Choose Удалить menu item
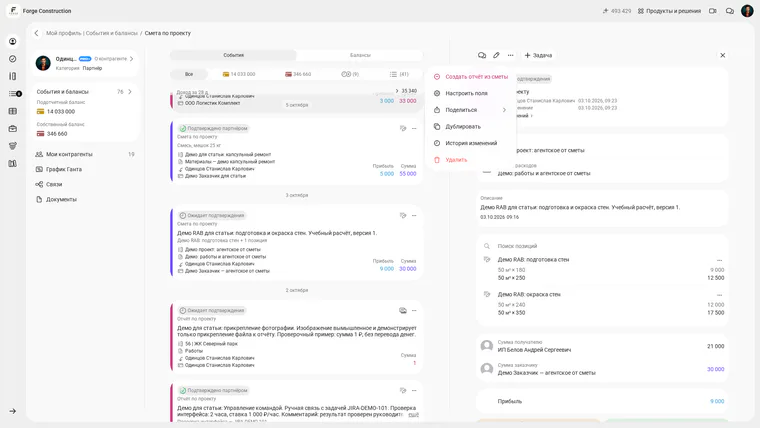Screen dimensions: 760x428 pos(470,159)
